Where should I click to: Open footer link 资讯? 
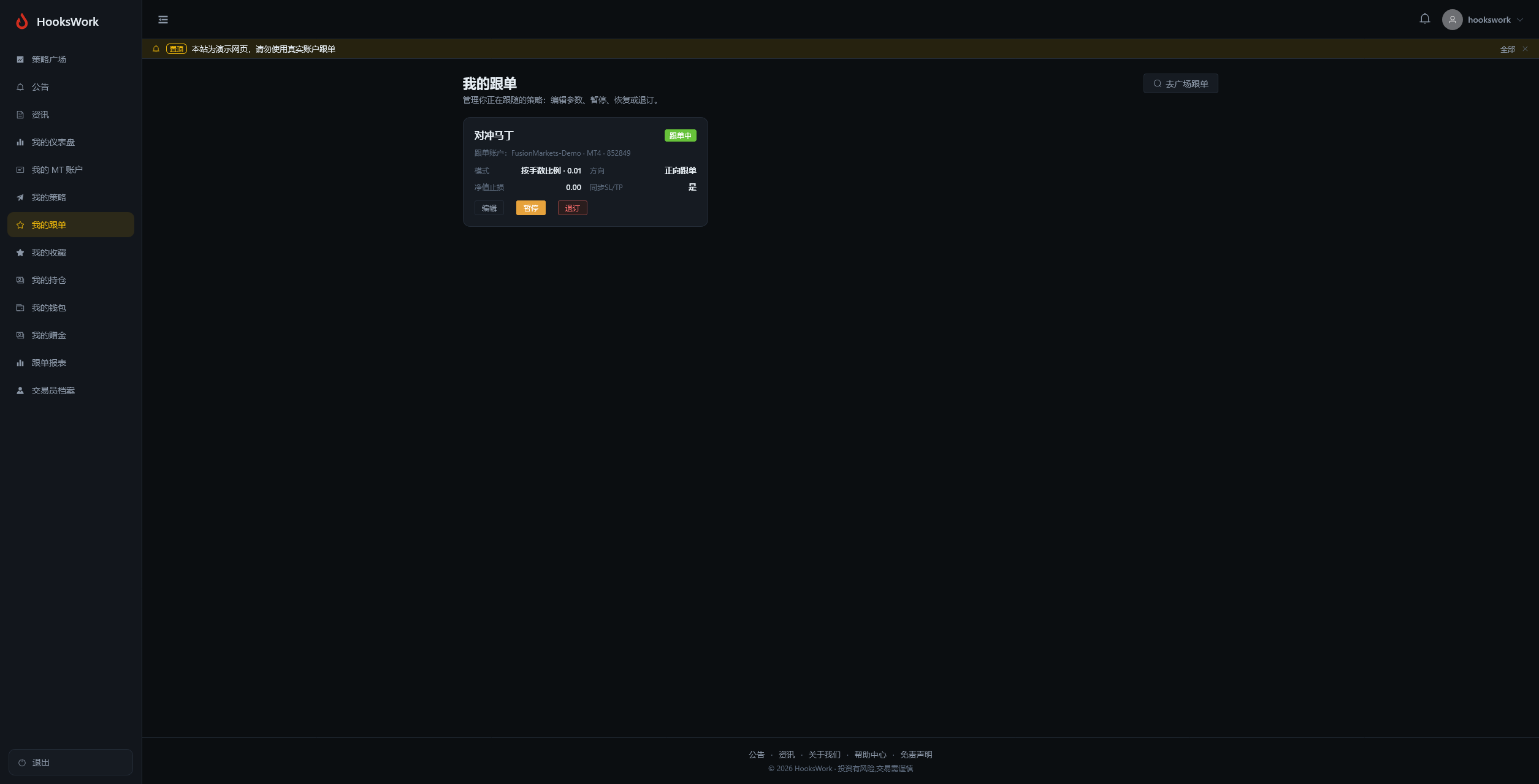coord(787,755)
